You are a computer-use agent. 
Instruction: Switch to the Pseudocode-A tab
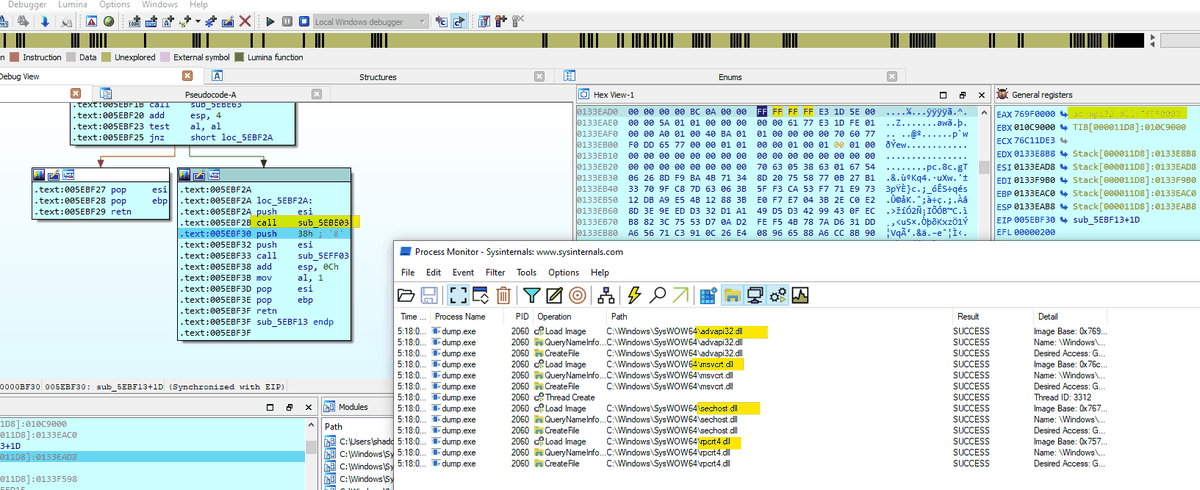tap(211, 94)
